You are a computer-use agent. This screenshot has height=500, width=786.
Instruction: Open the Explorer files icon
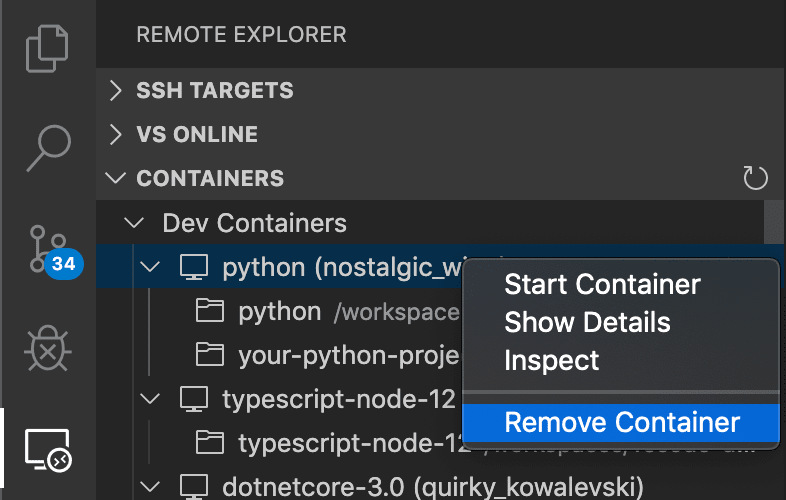(48, 49)
